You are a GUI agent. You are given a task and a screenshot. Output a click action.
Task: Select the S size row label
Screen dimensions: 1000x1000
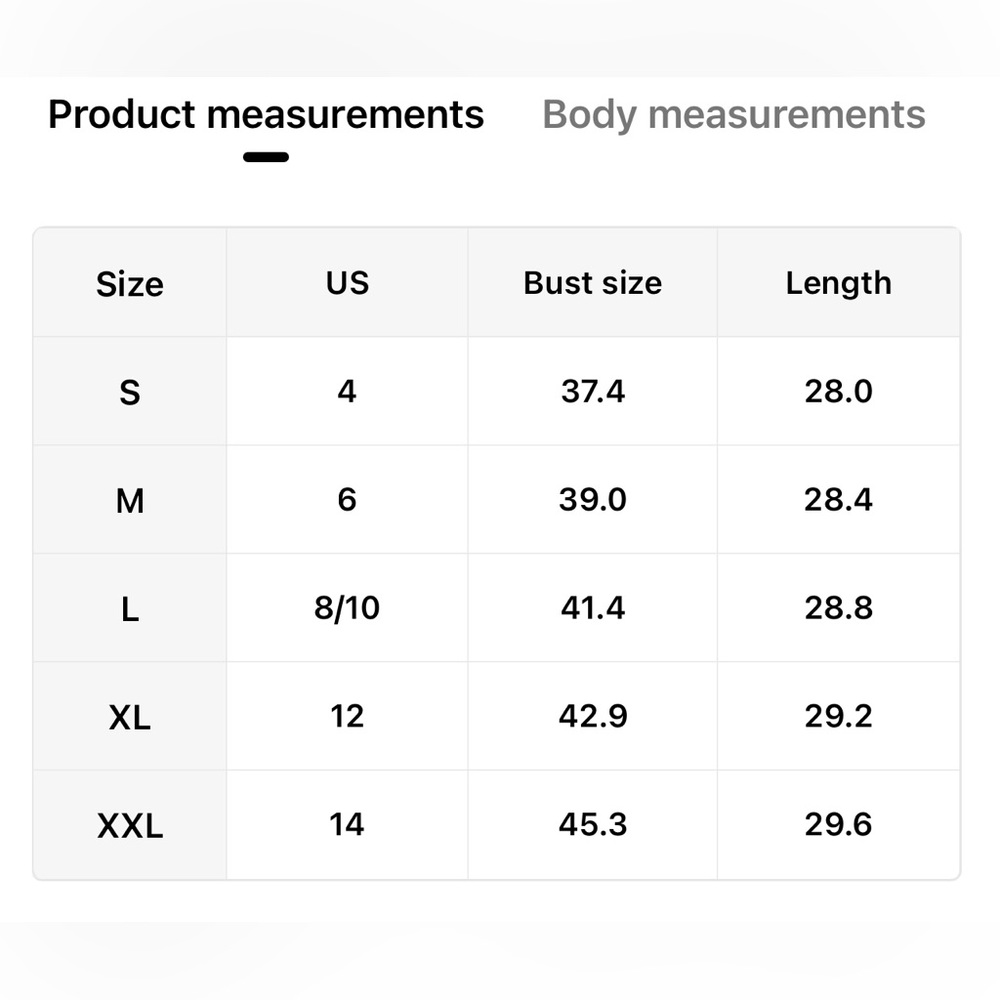pyautogui.click(x=130, y=392)
